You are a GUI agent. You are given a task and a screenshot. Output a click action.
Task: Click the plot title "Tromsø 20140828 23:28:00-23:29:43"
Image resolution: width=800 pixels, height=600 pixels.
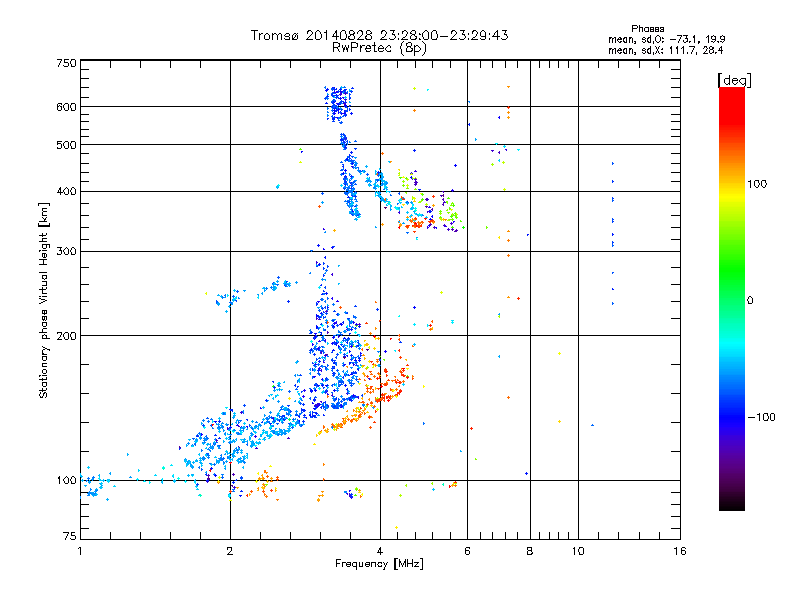point(379,35)
